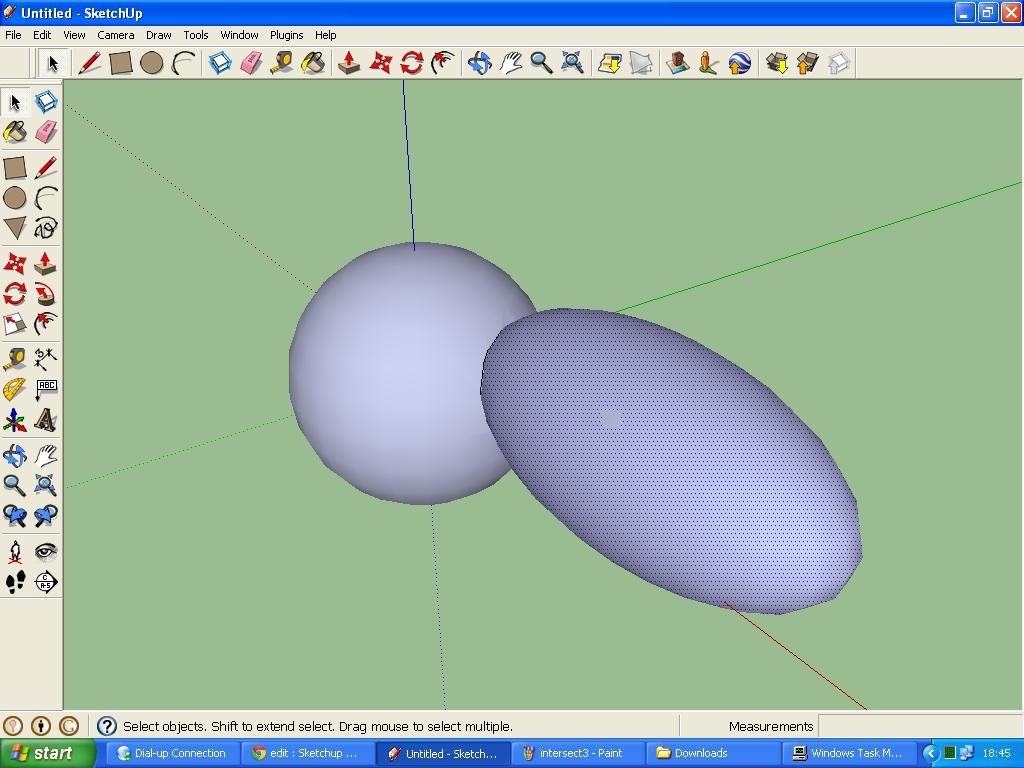This screenshot has height=768, width=1024.
Task: Switch to the Chrome 'edit : Sketchup' taskbar button
Action: click(307, 753)
